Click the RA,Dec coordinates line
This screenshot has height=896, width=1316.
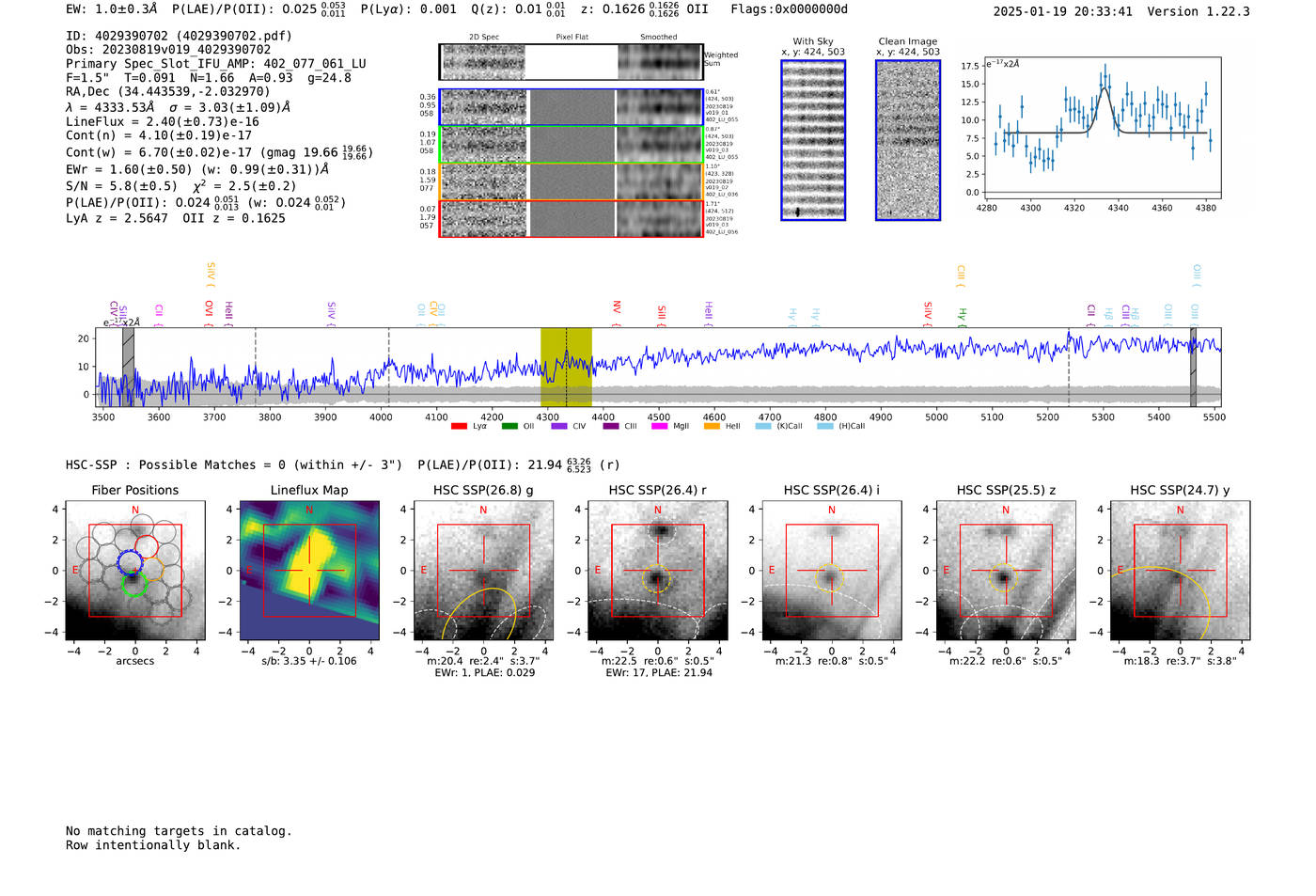click(x=168, y=91)
